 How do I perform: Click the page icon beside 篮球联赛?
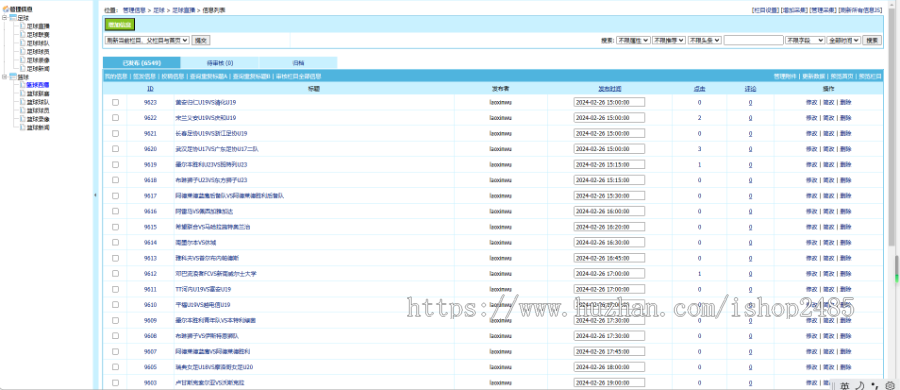(23, 93)
